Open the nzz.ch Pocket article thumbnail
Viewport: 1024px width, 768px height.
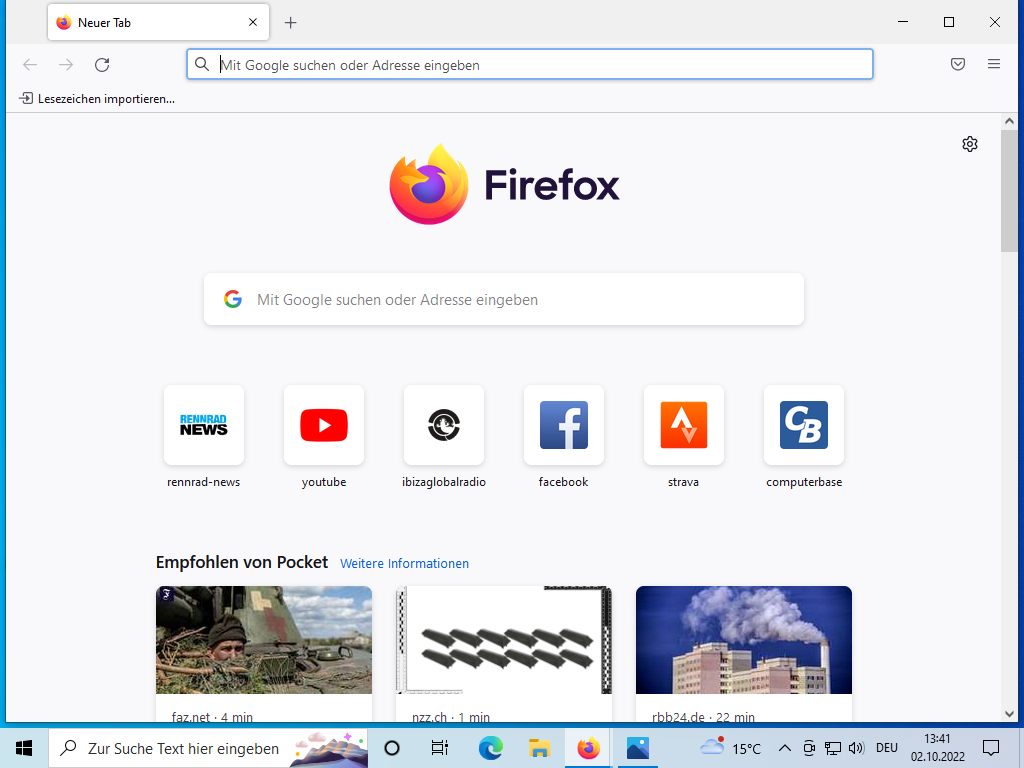(x=504, y=640)
